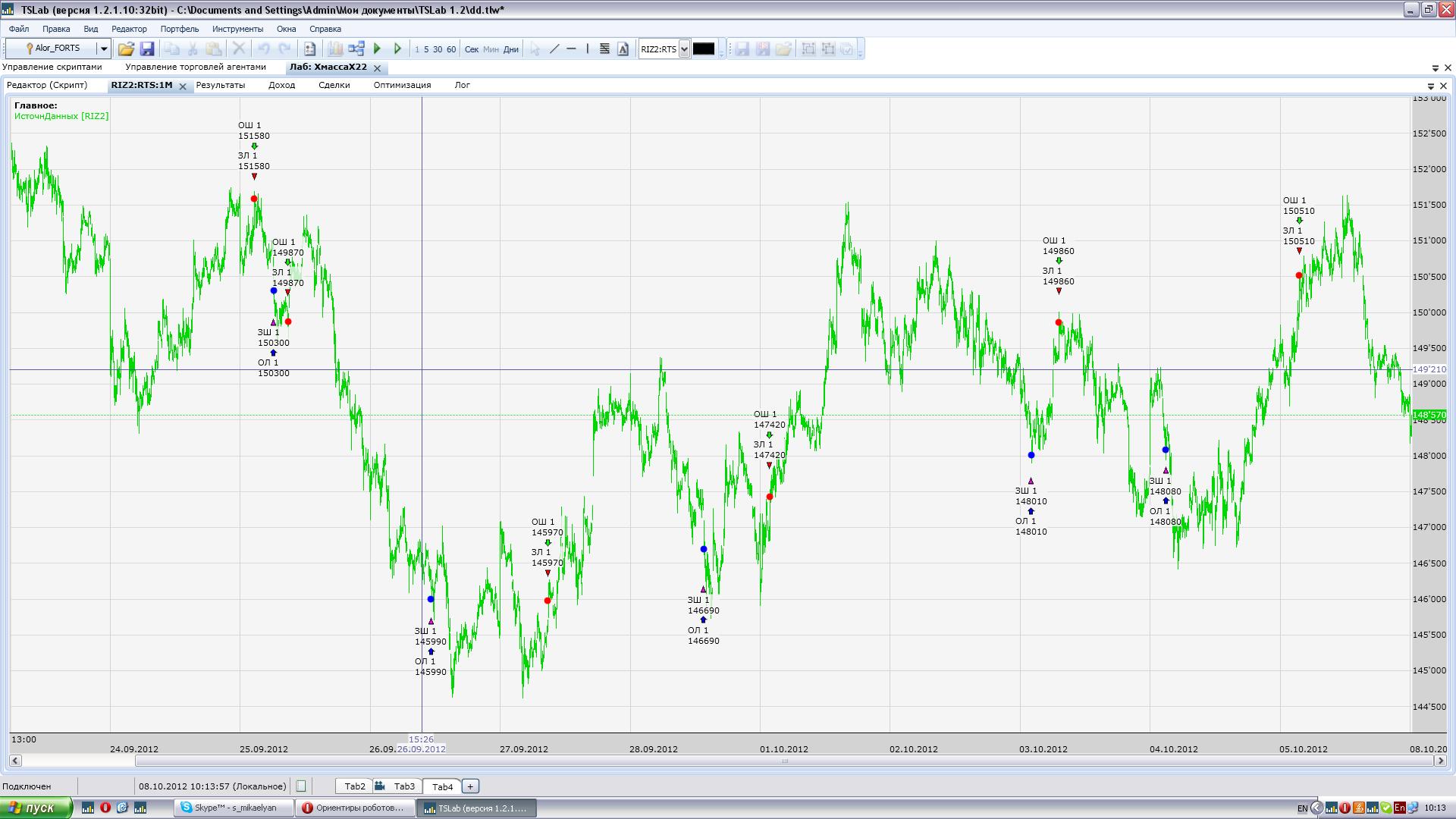Viewport: 1456px width, 819px height.
Task: Expand the Alor_FORTS data source dropdown
Action: [x=104, y=49]
